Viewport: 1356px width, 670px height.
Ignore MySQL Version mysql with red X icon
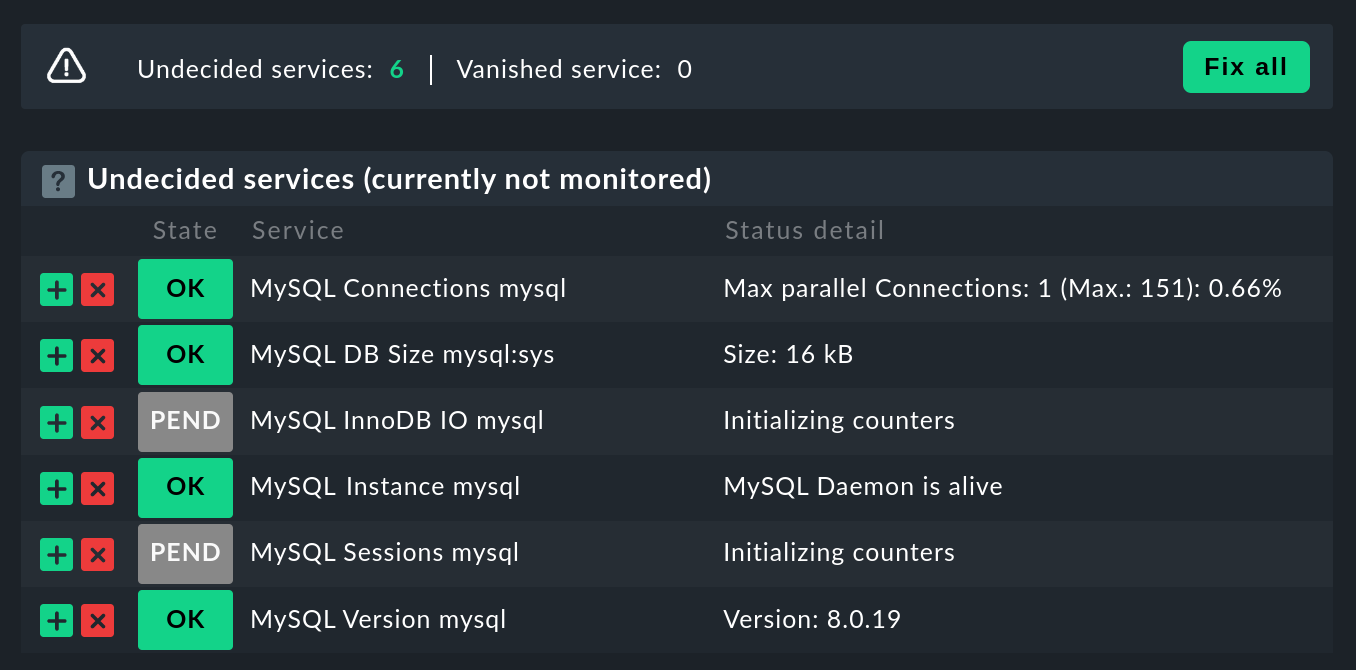click(x=97, y=620)
